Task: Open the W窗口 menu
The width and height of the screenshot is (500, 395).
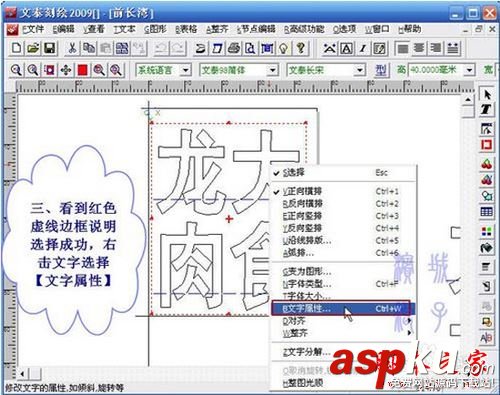Action: [377, 29]
